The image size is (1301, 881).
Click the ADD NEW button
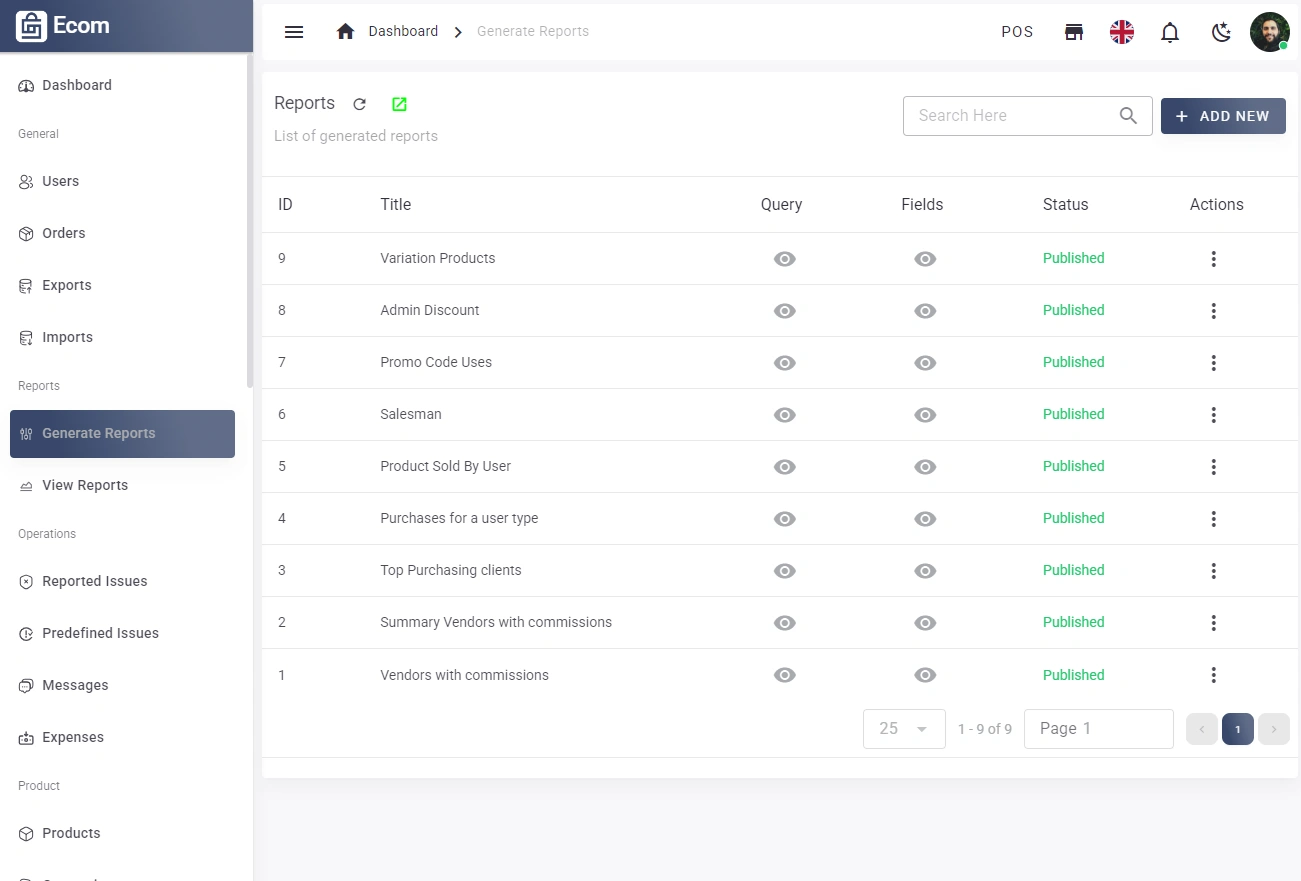coord(1223,116)
